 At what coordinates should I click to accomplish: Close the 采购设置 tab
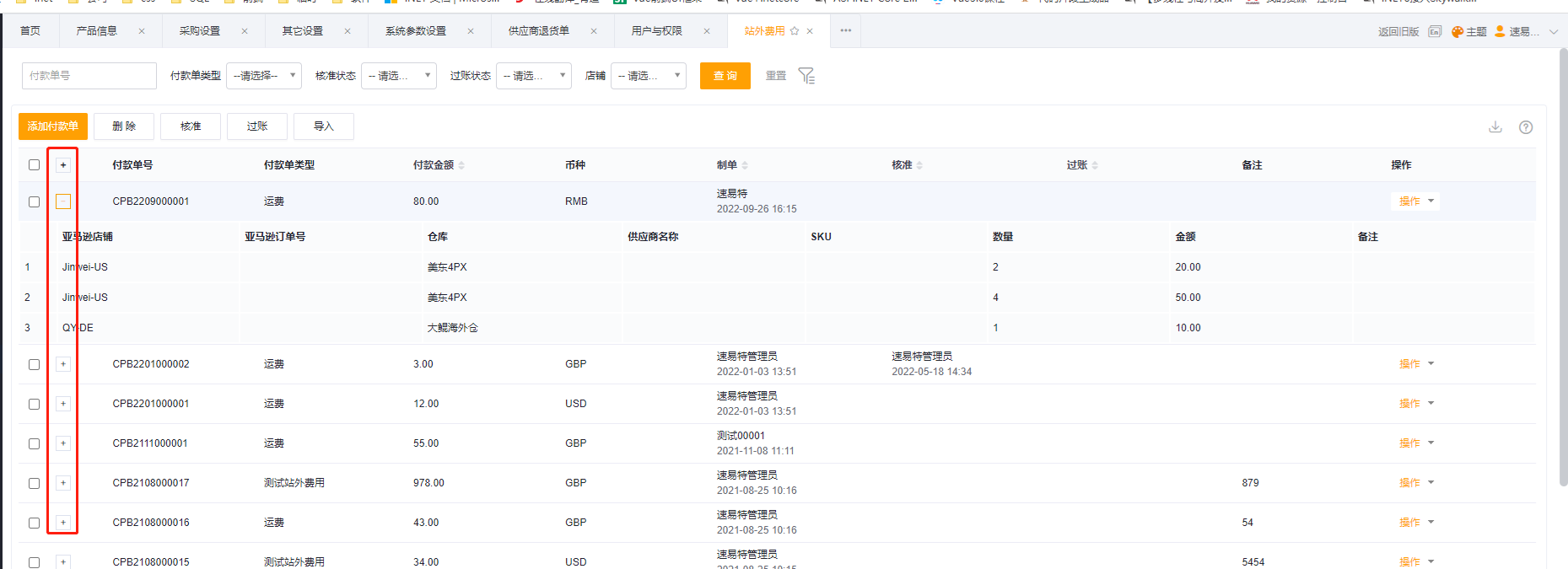pos(245,31)
